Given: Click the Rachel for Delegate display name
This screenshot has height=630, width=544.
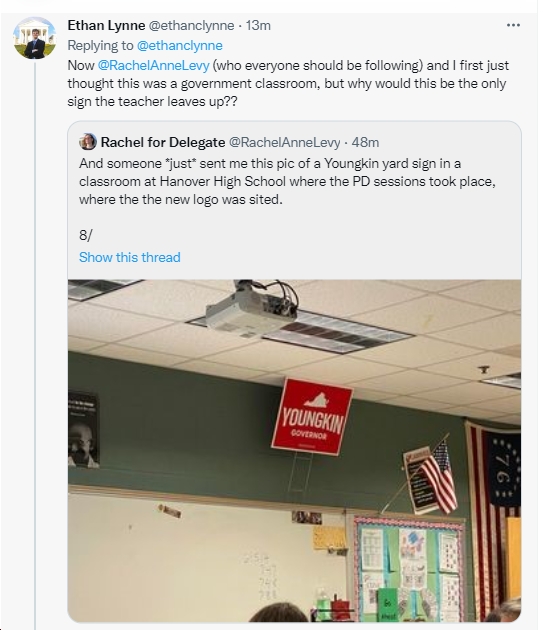Looking at the screenshot, I should point(163,142).
